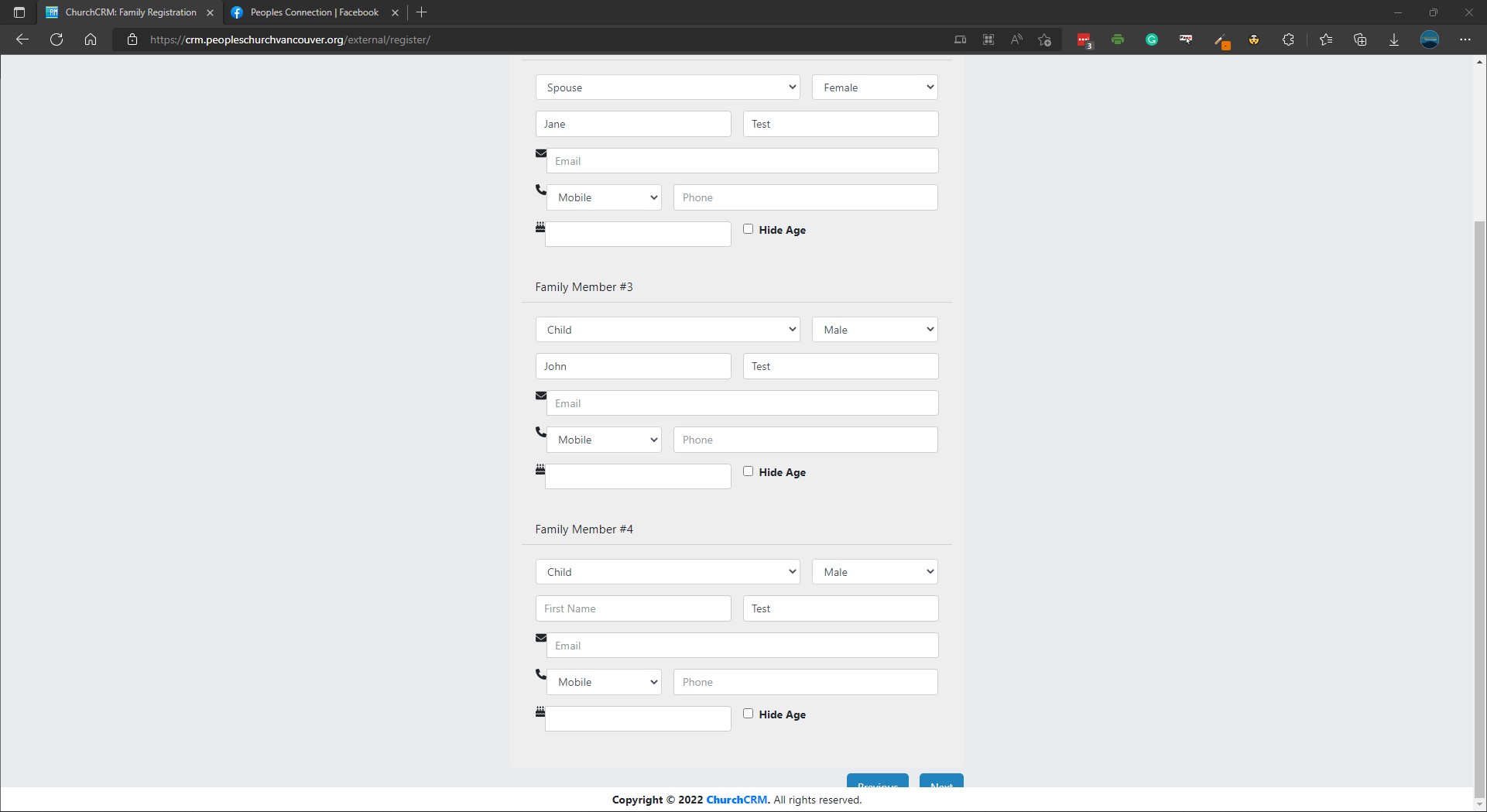Viewport: 1487px width, 812px height.
Task: Change Family Member #3 gender from Male
Action: (874, 329)
